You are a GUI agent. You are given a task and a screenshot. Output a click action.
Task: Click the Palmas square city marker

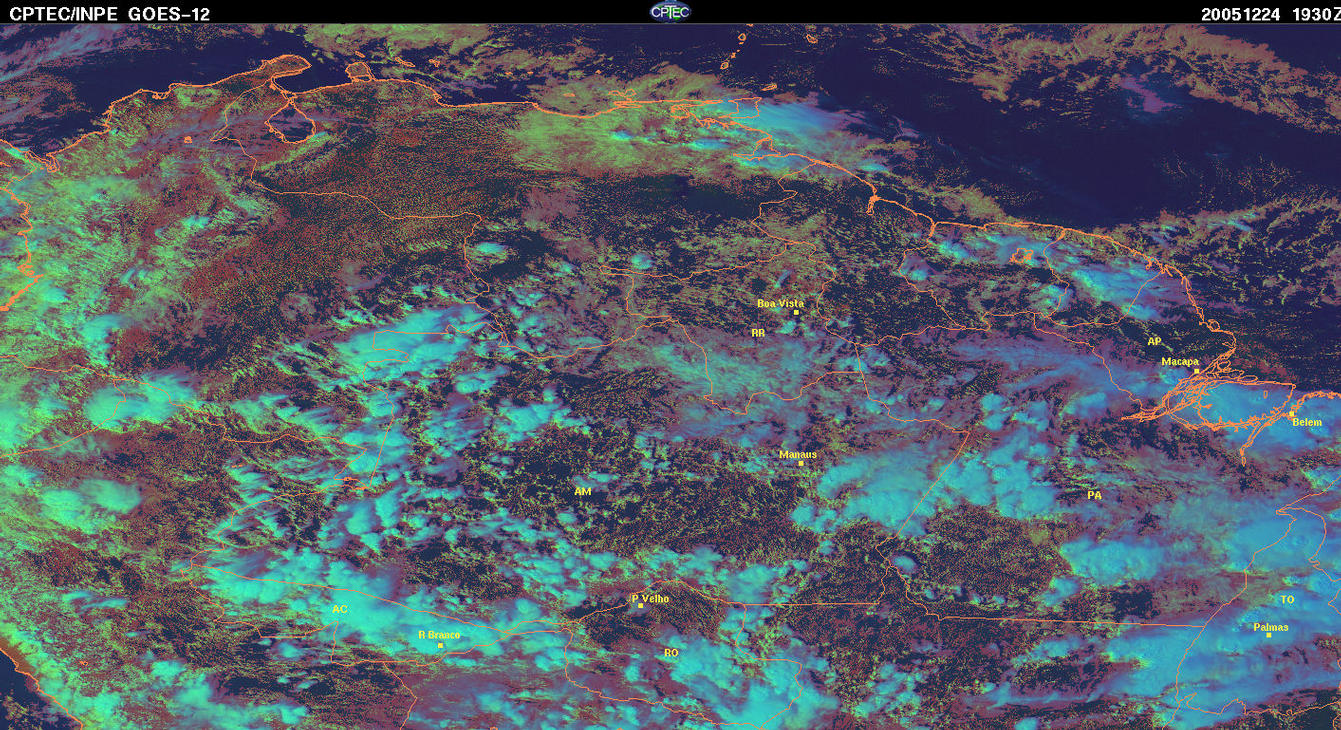click(1268, 636)
